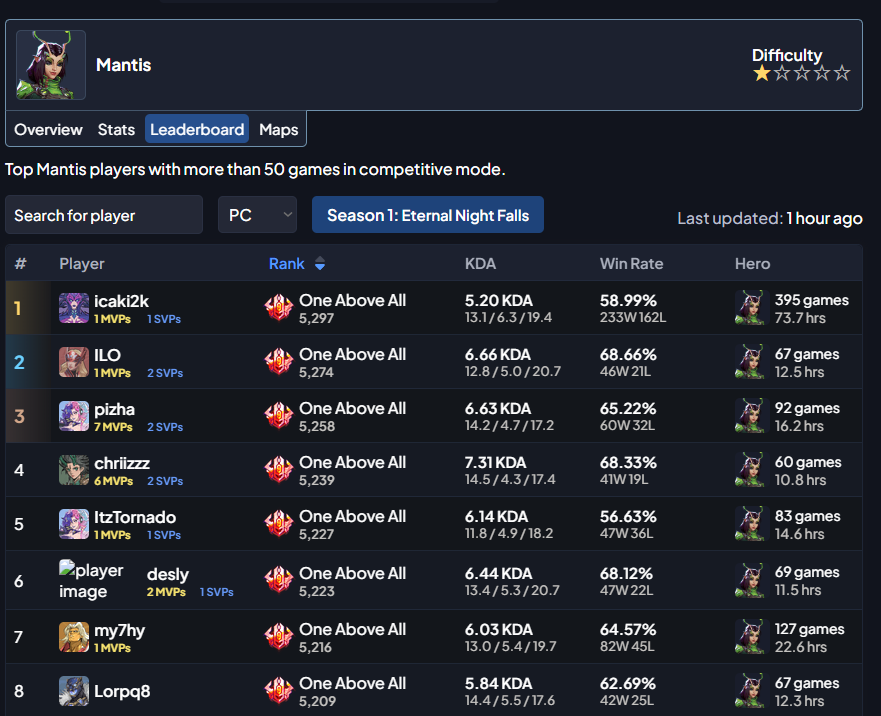Click Mantis hero icon beside 60 games

tap(751, 469)
